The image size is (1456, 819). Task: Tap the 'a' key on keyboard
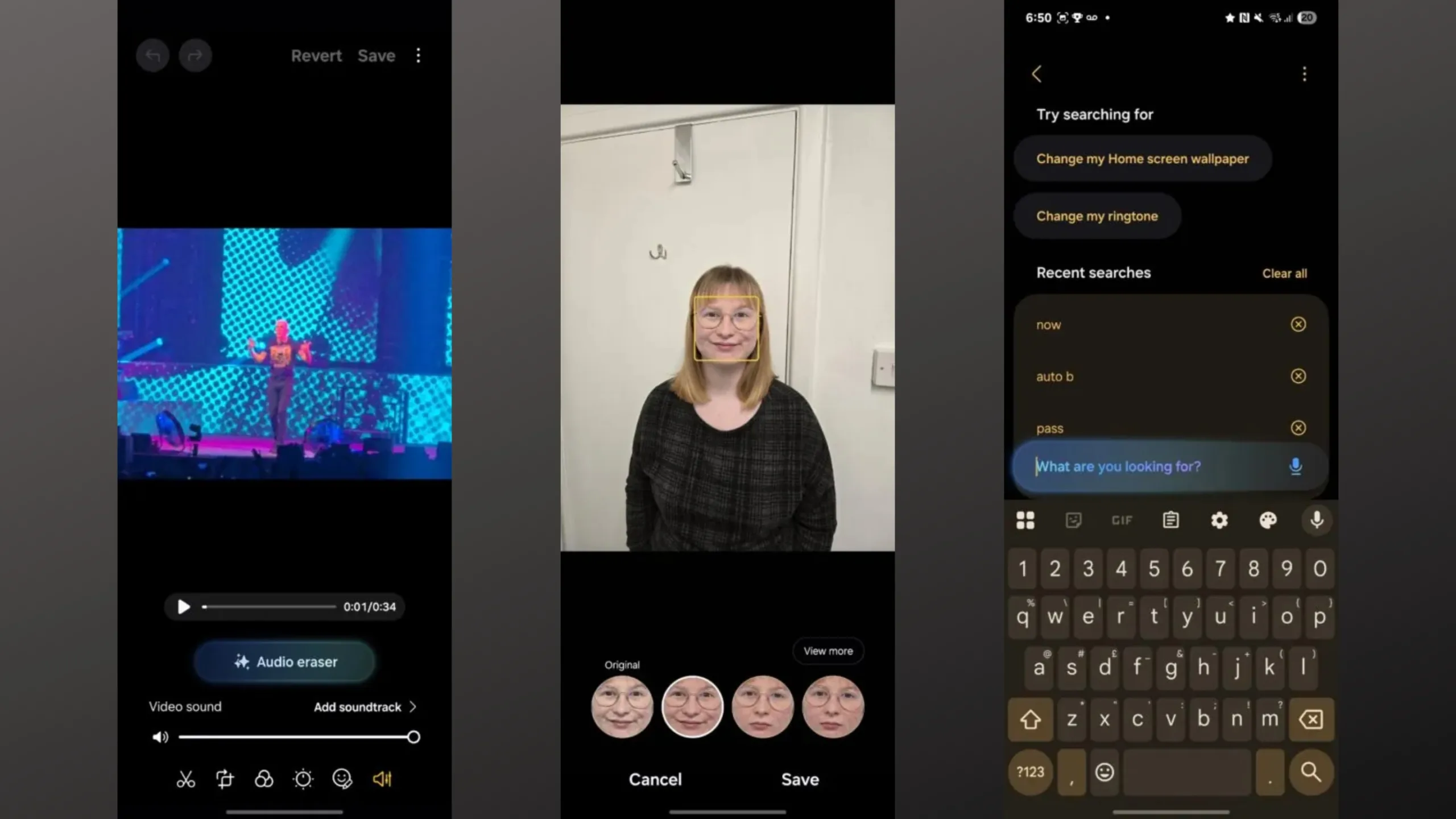click(x=1039, y=668)
